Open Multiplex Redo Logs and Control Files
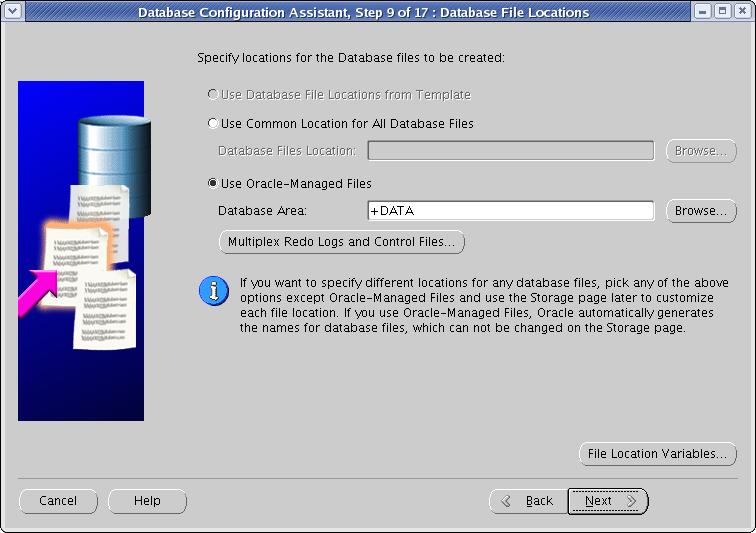 click(x=342, y=242)
